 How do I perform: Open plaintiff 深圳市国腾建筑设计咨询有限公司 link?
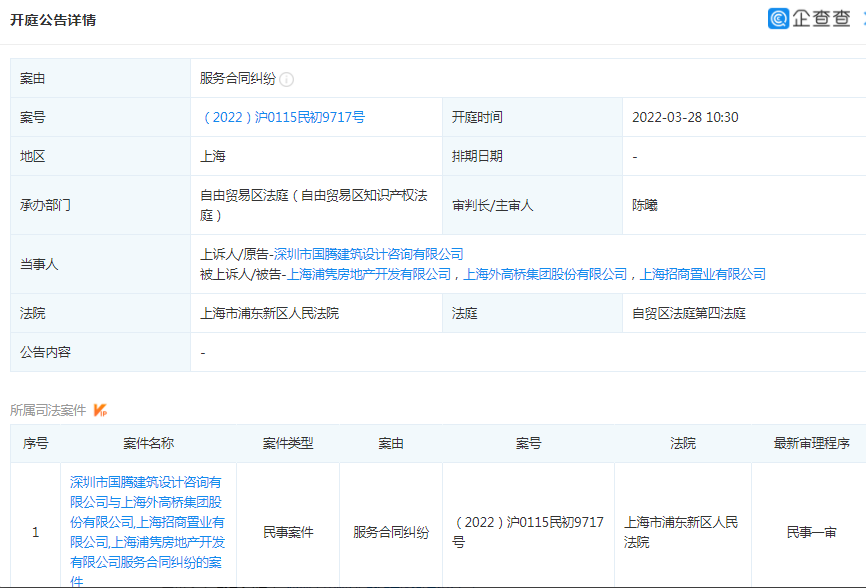point(368,254)
